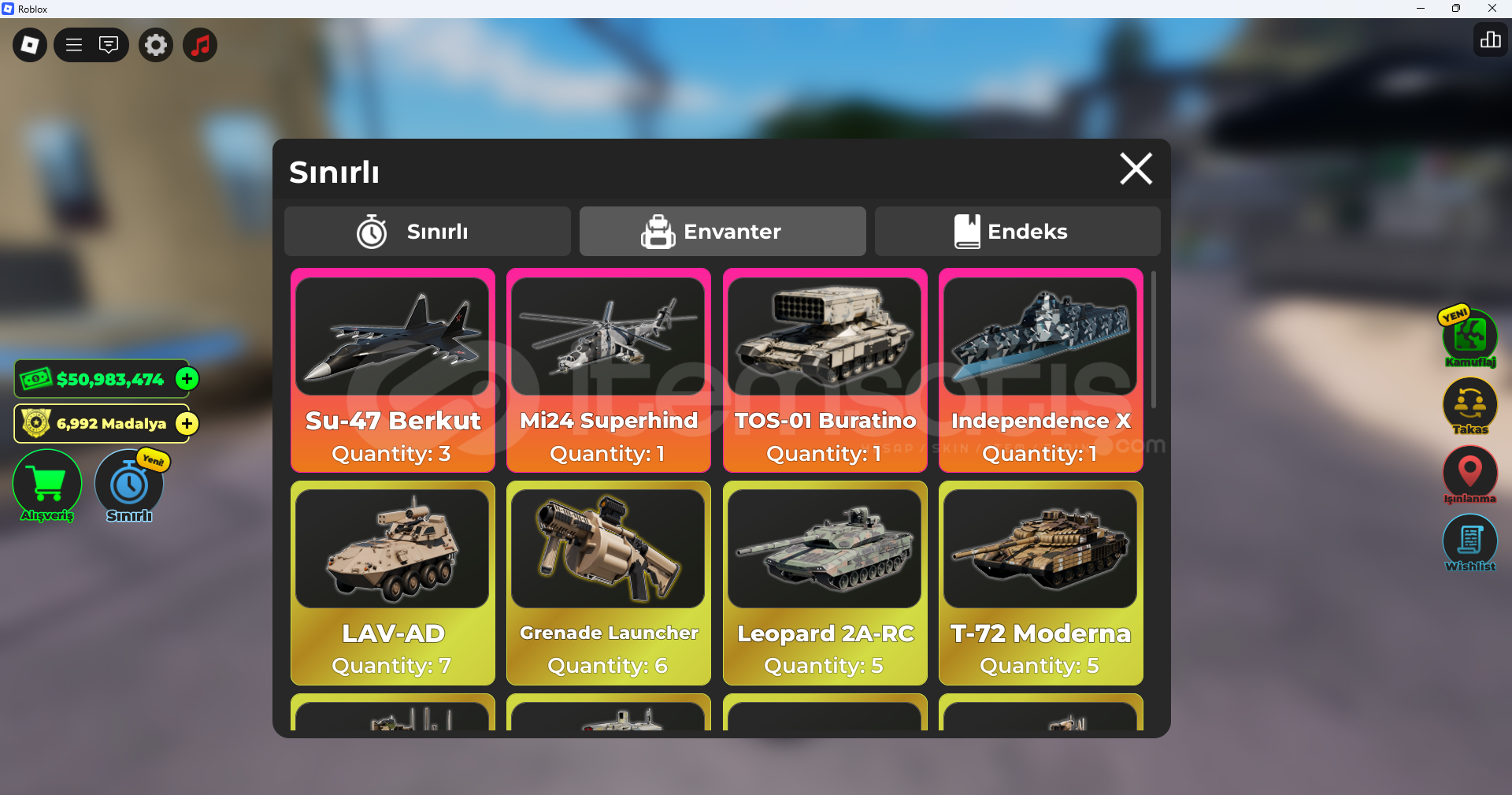Select the Grenade Launcher item
Image resolution: width=1512 pixels, height=795 pixels.
point(609,583)
